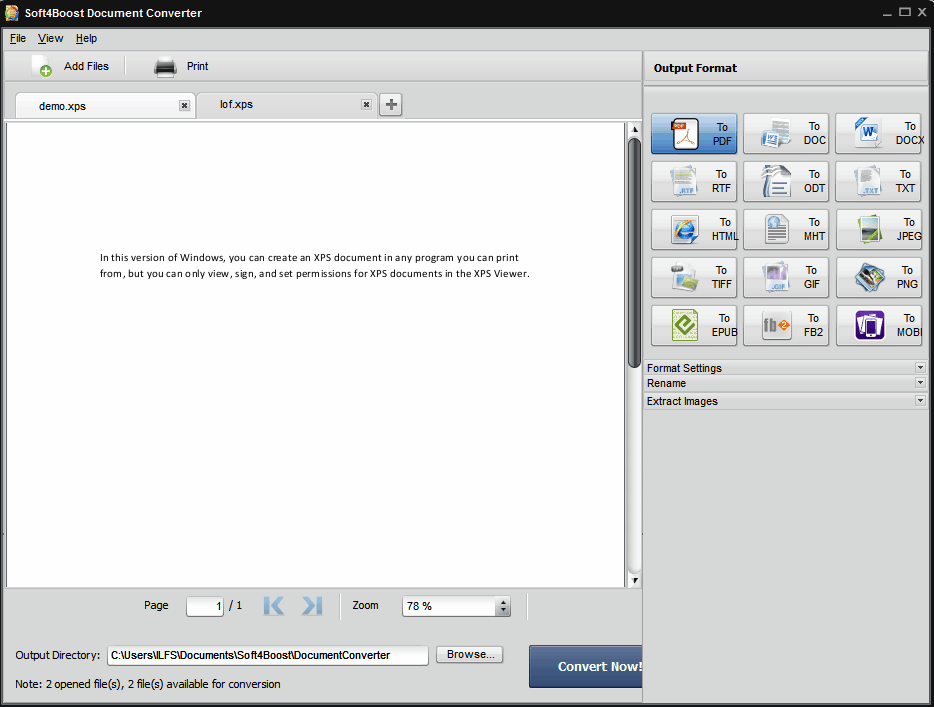Click the Print toolbar button
Screen dimensions: 934x707
coord(181,66)
